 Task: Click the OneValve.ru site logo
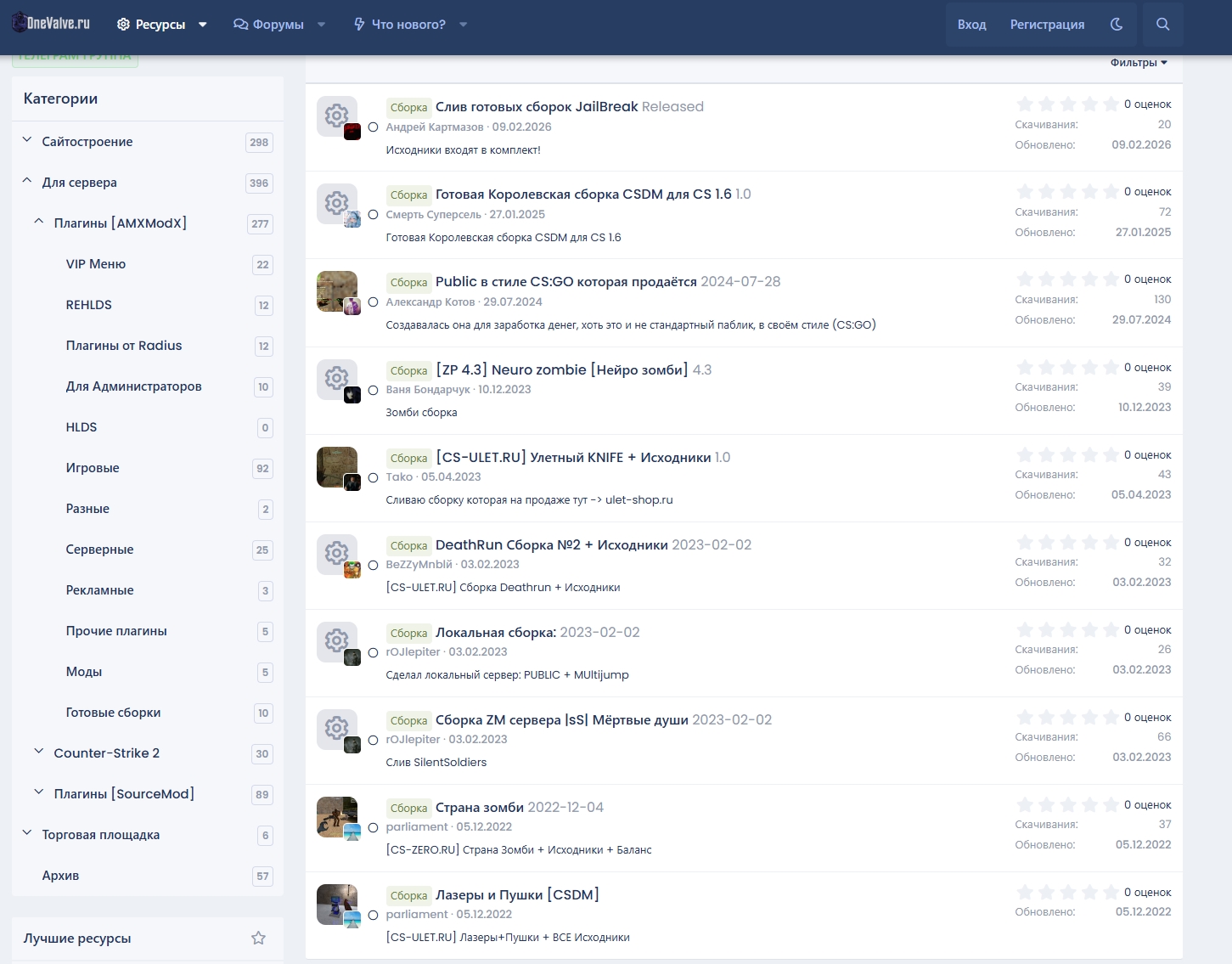click(x=52, y=24)
